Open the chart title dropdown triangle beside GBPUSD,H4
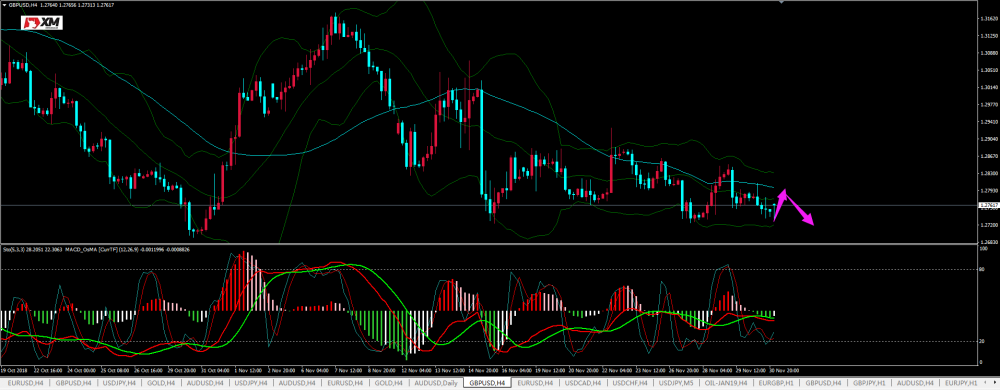Viewport: 1000px width, 390px height. click(x=4, y=6)
